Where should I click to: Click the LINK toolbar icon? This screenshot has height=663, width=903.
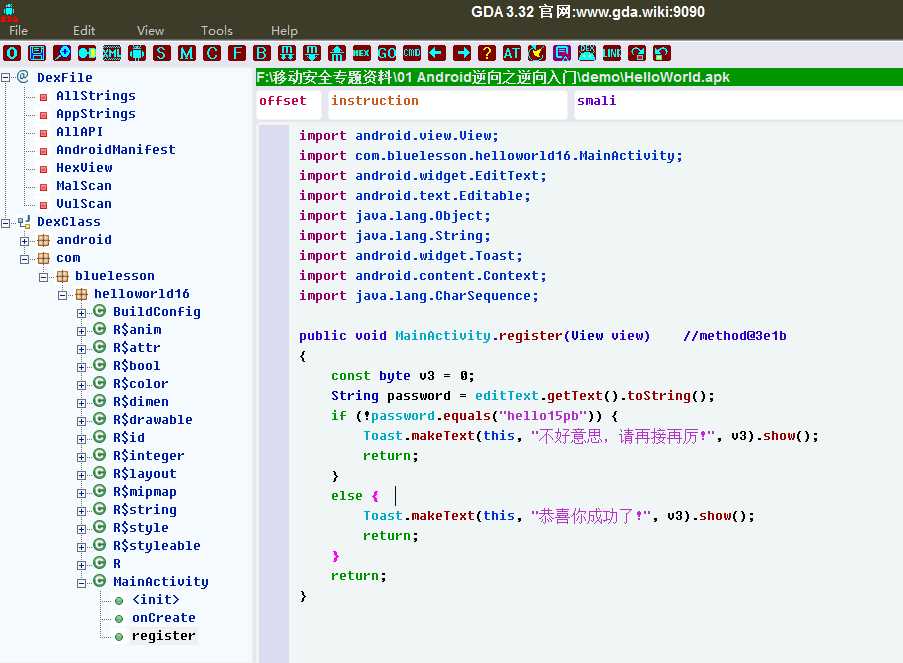click(x=612, y=54)
